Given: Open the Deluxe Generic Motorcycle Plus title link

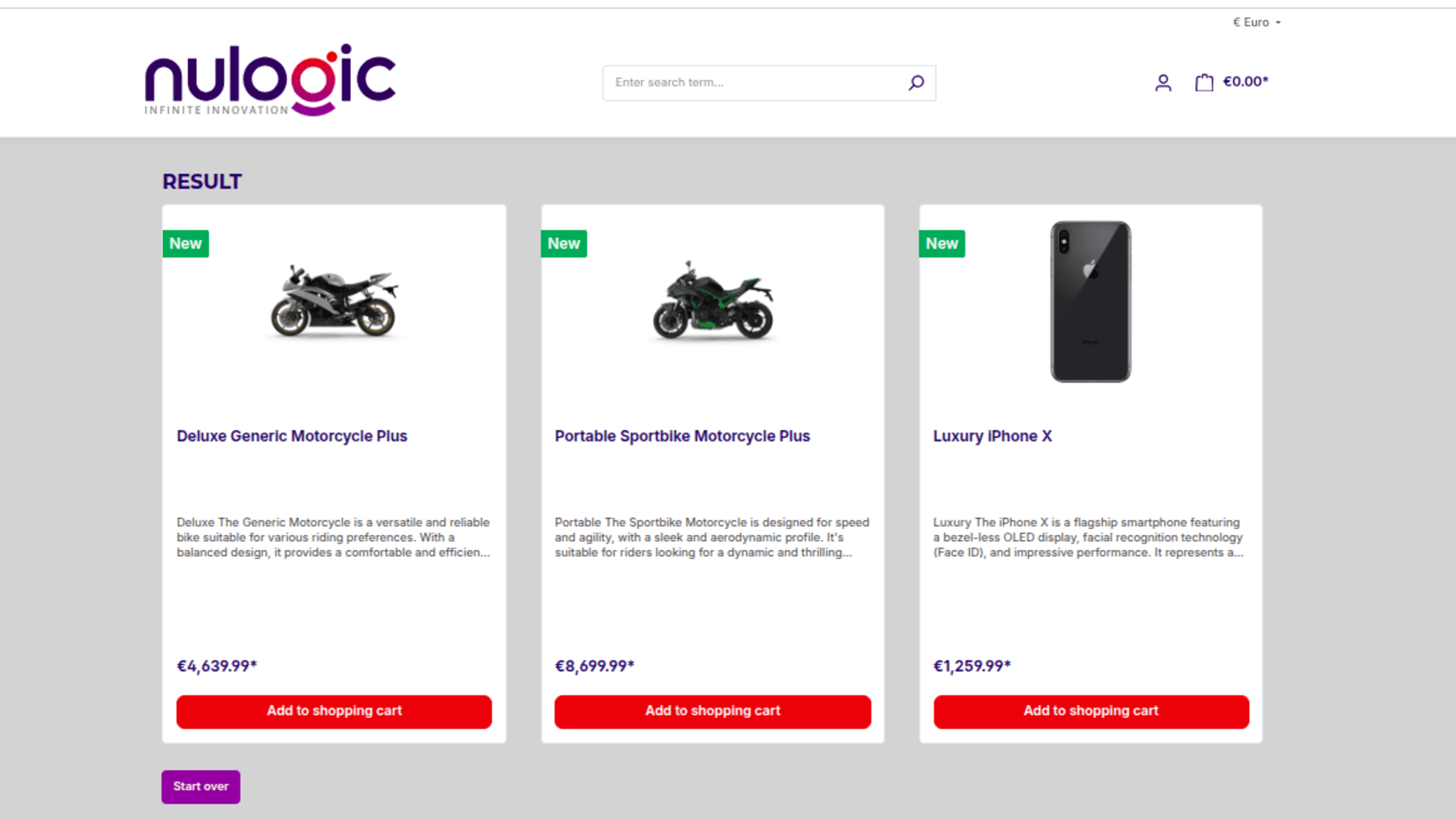Looking at the screenshot, I should [x=292, y=436].
